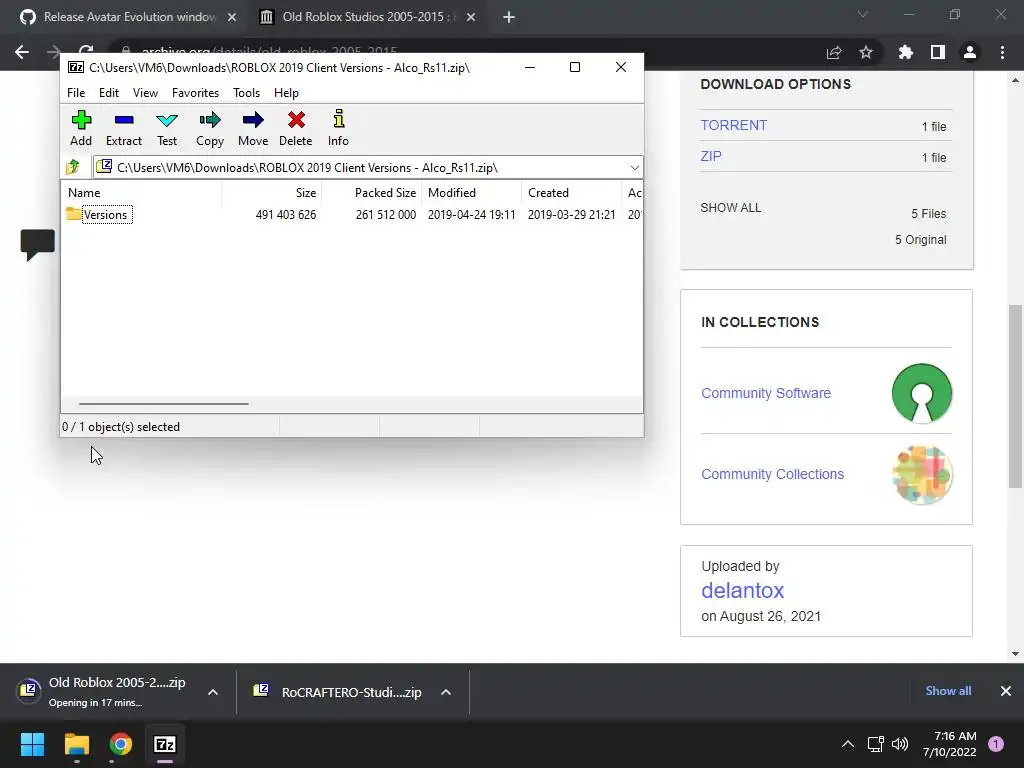The image size is (1024, 768).
Task: Click the Chrome taskbar icon
Action: [x=121, y=744]
